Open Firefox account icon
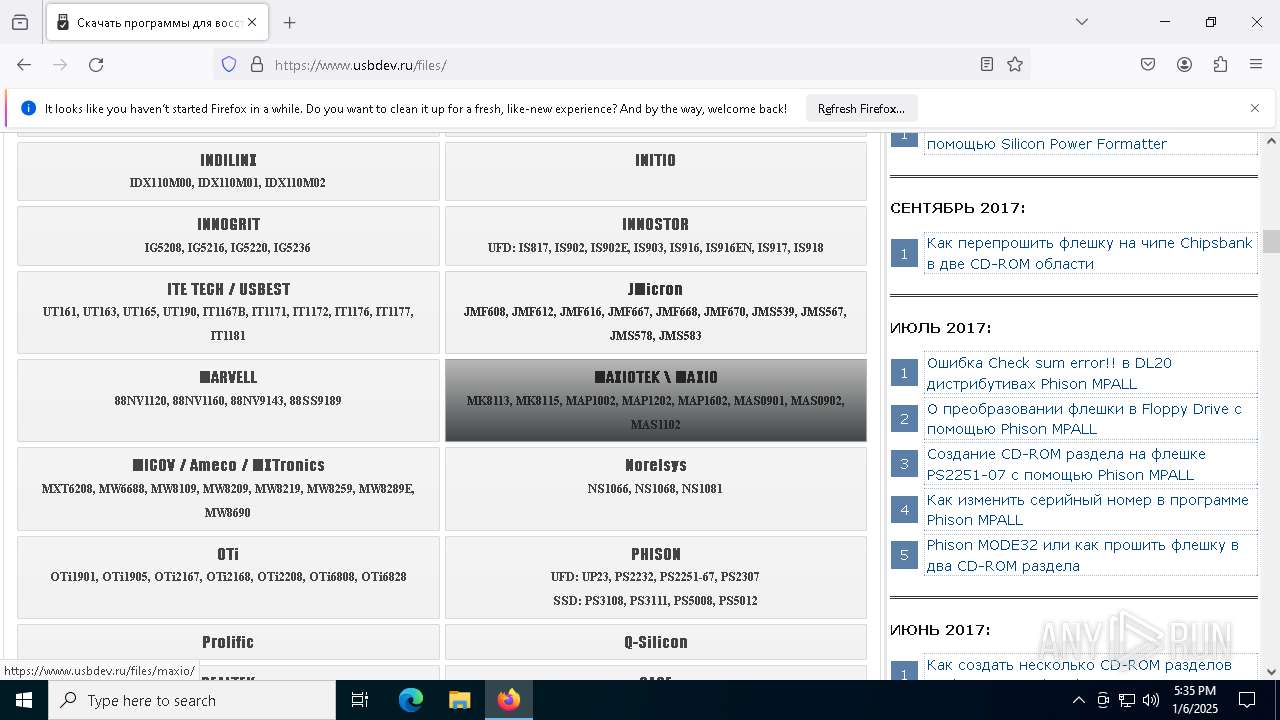This screenshot has width=1280, height=720. click(1184, 64)
